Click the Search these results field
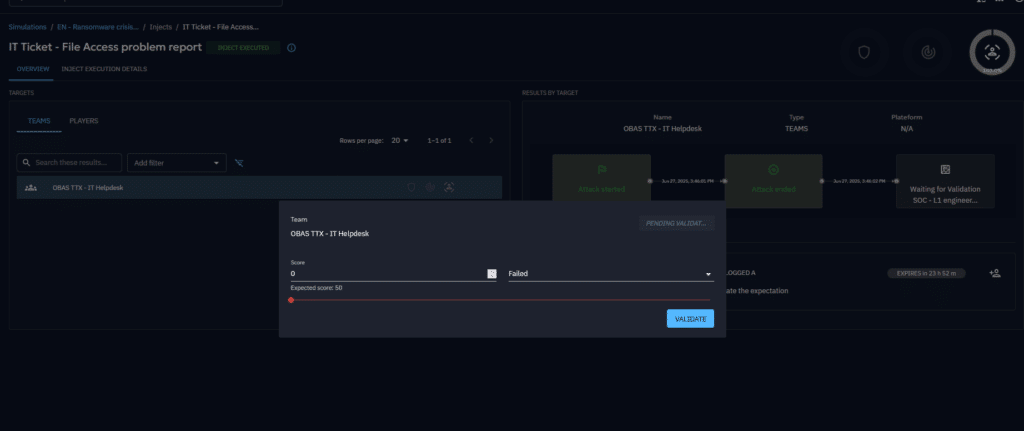Image resolution: width=1024 pixels, height=431 pixels. click(x=70, y=162)
